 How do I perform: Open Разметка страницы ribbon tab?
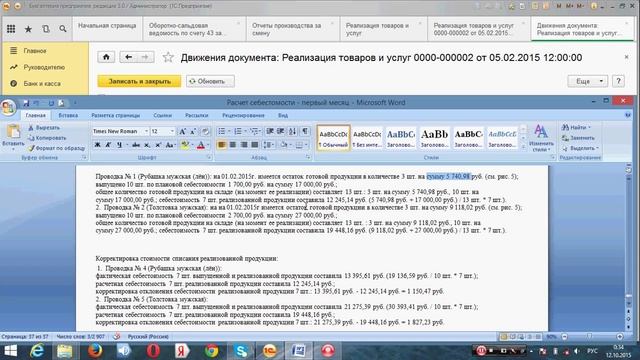[116, 116]
